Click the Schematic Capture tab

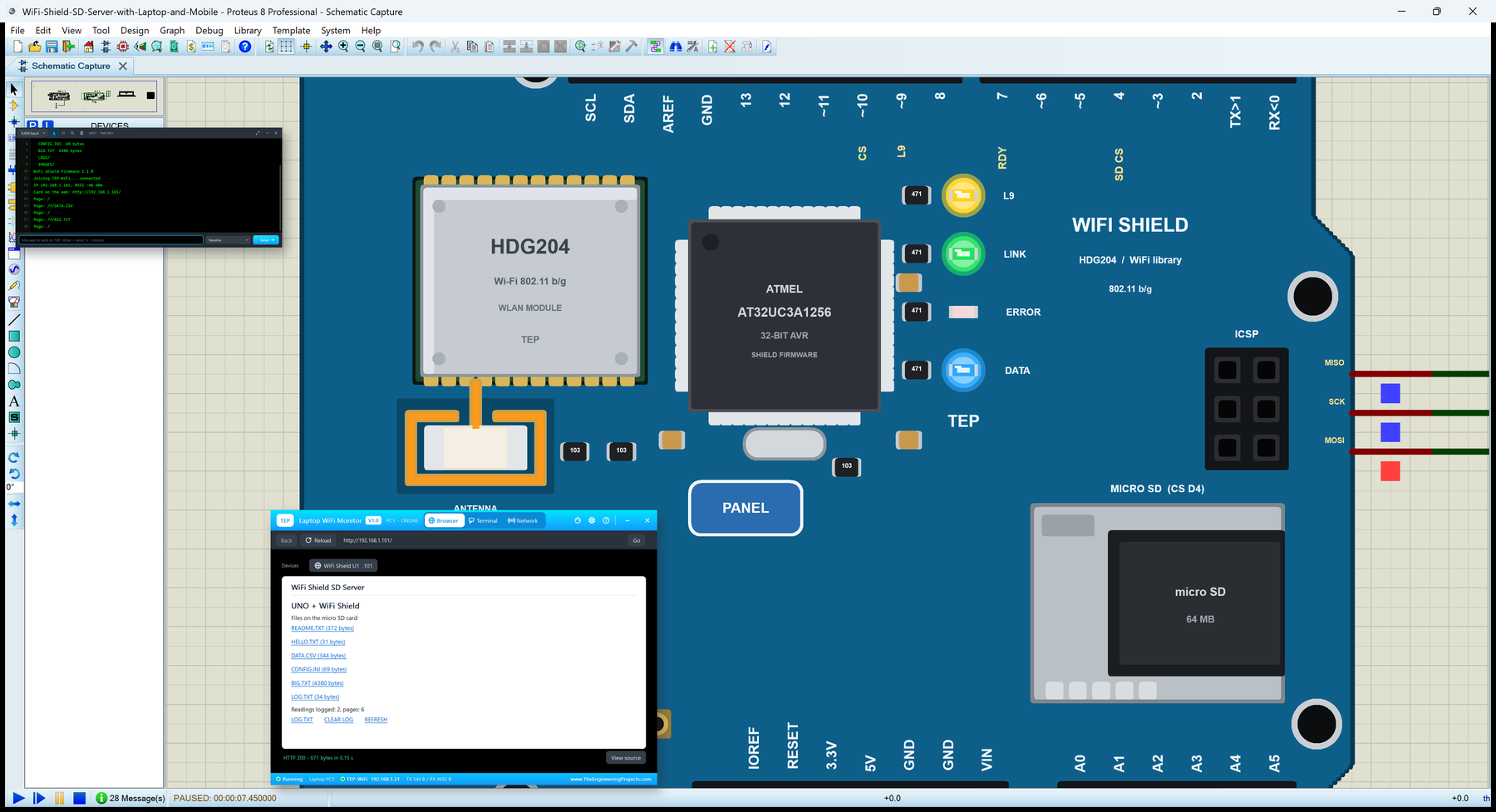(71, 66)
